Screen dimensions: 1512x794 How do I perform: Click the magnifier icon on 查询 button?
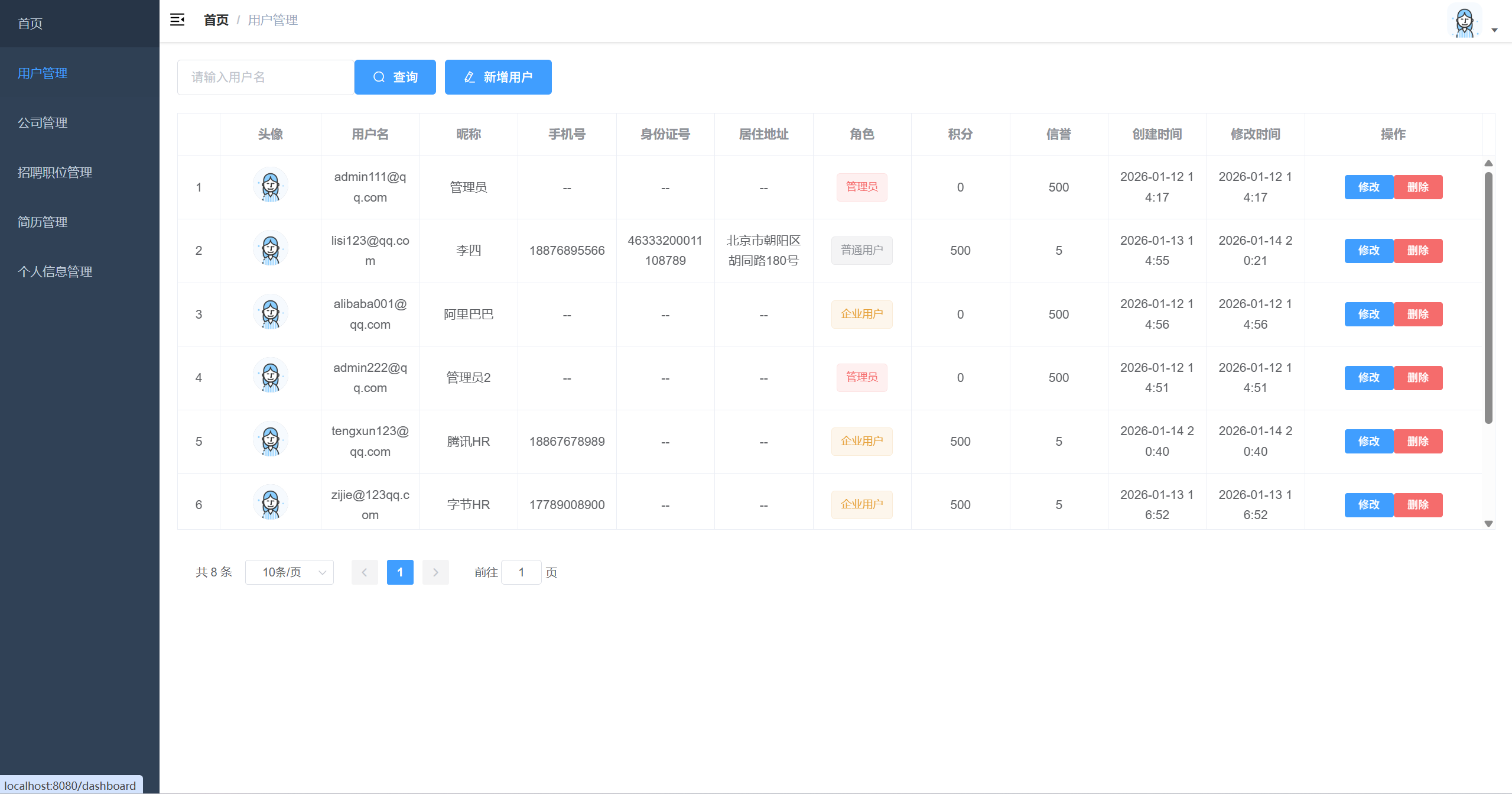coord(379,77)
